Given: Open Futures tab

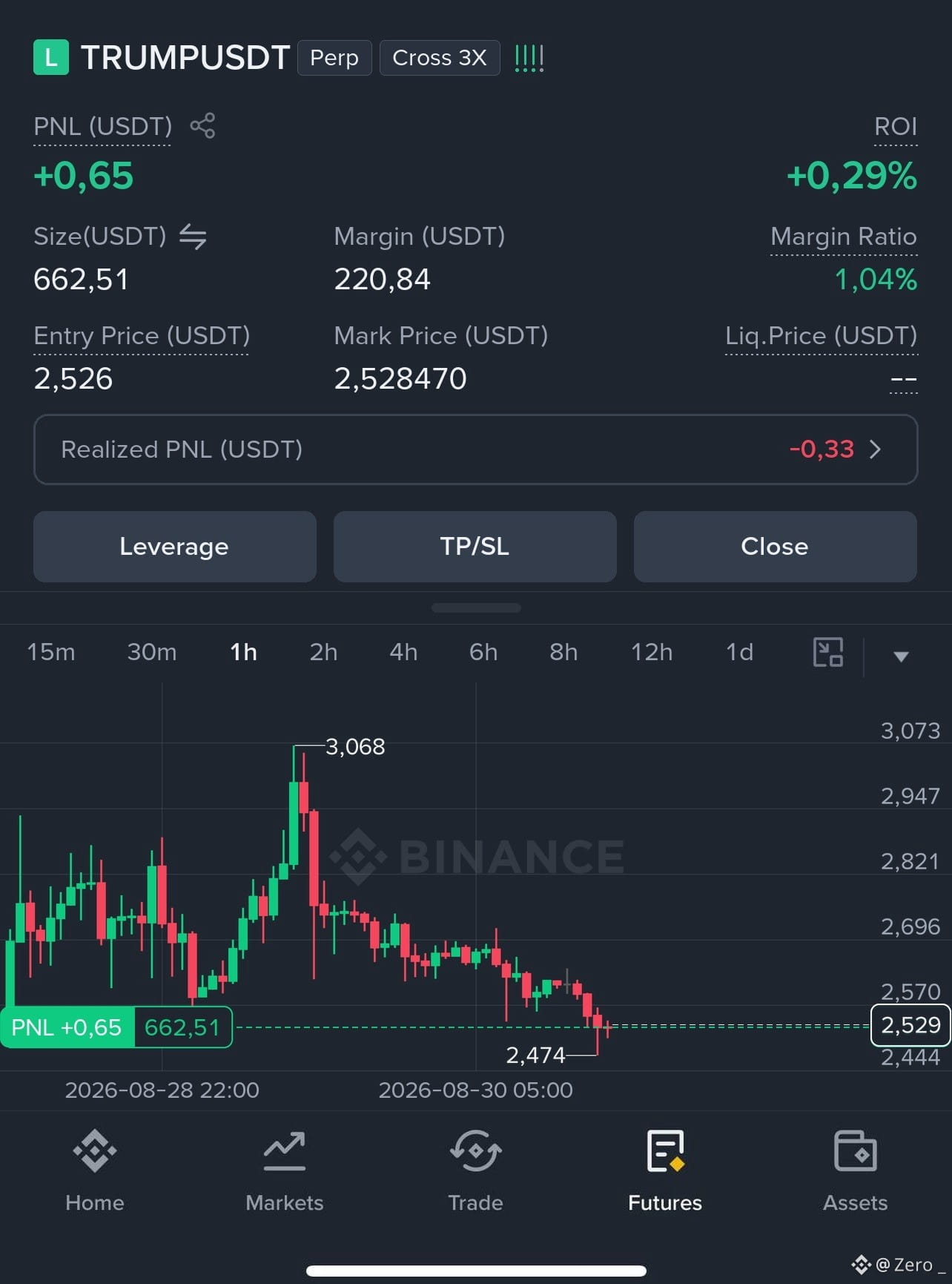Looking at the screenshot, I should click(x=665, y=1171).
